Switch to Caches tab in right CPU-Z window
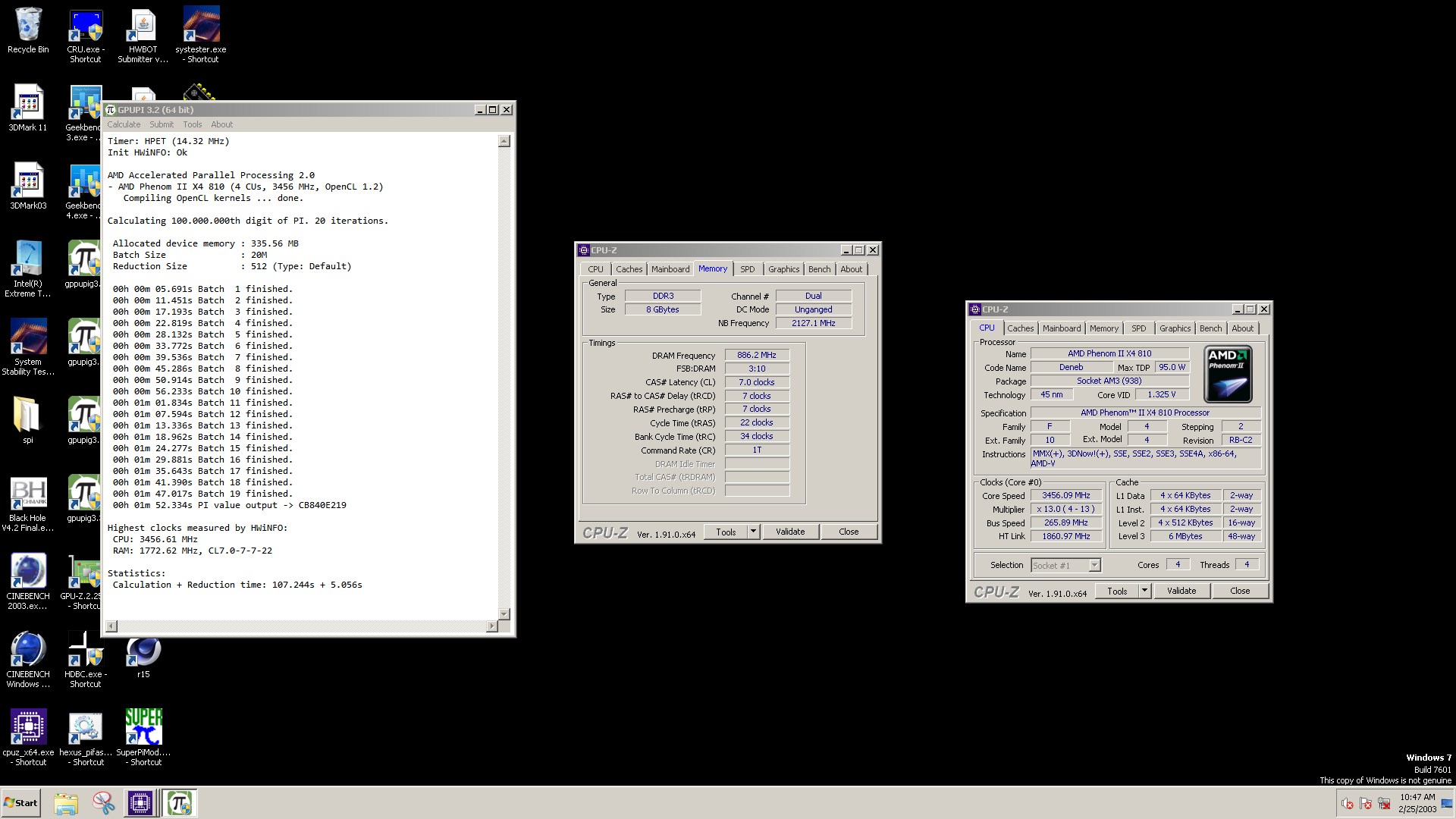The width and height of the screenshot is (1456, 819). (1021, 328)
